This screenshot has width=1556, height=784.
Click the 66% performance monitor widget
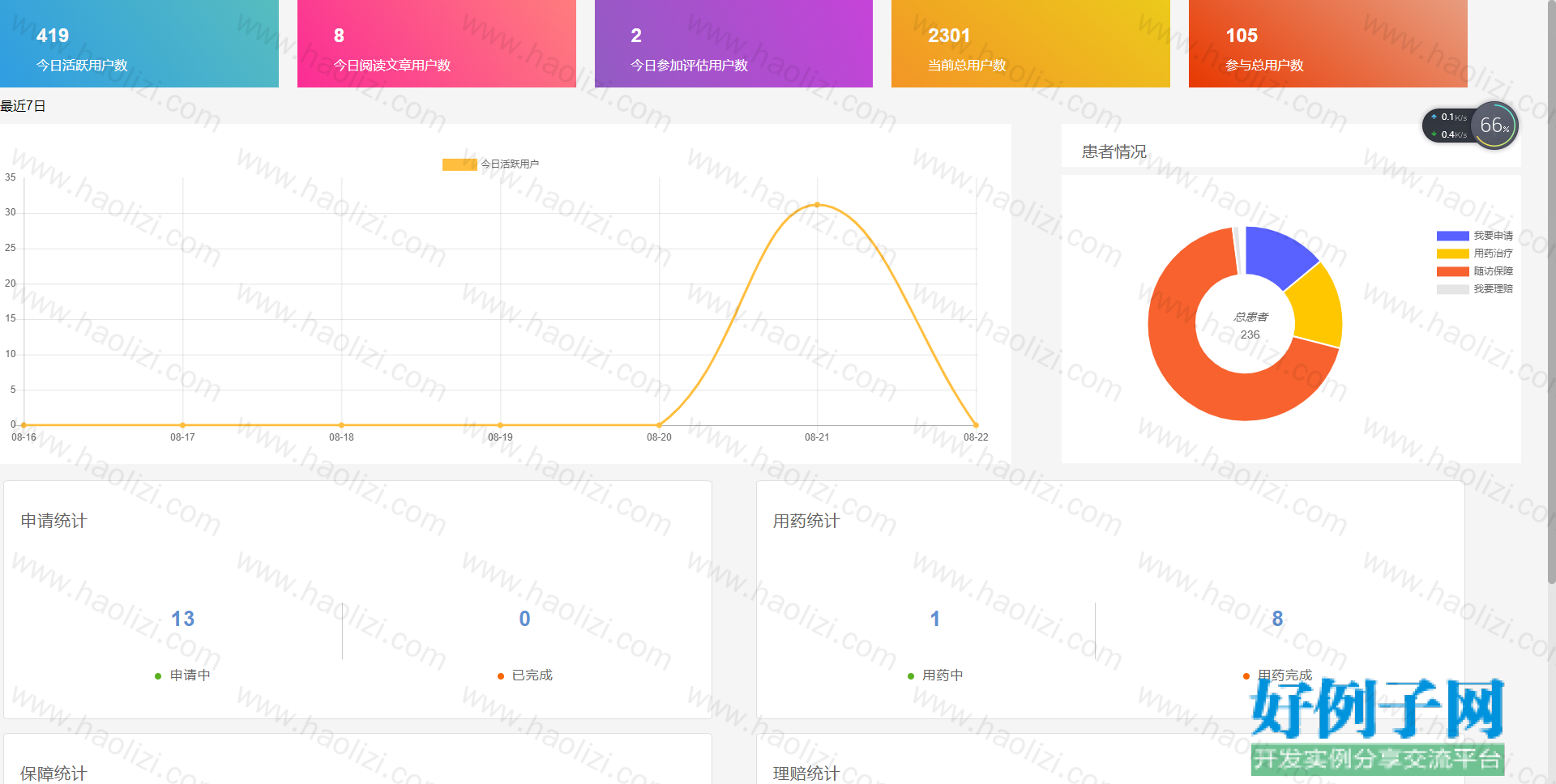(1494, 126)
